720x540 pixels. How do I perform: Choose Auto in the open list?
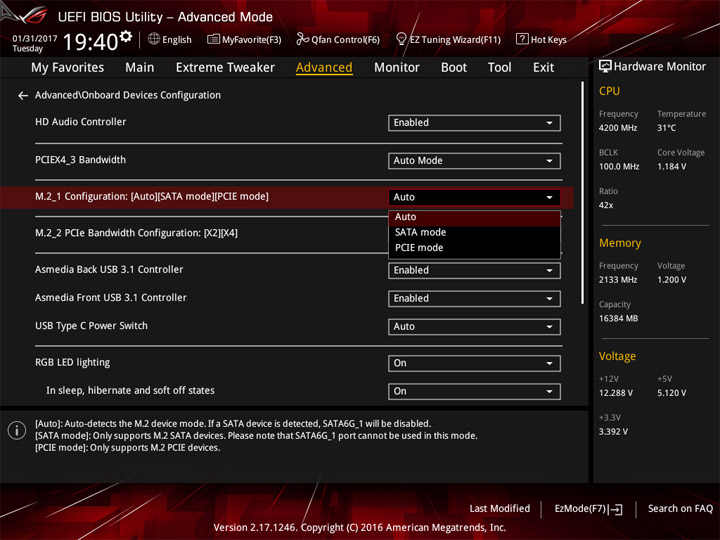pos(474,217)
